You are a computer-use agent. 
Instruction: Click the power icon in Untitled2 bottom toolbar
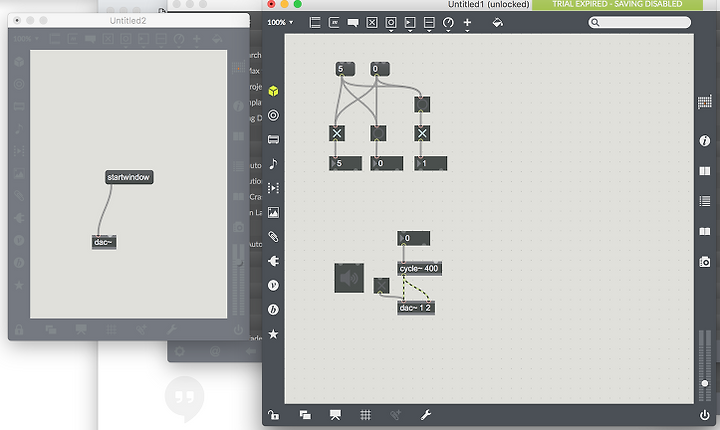238,329
